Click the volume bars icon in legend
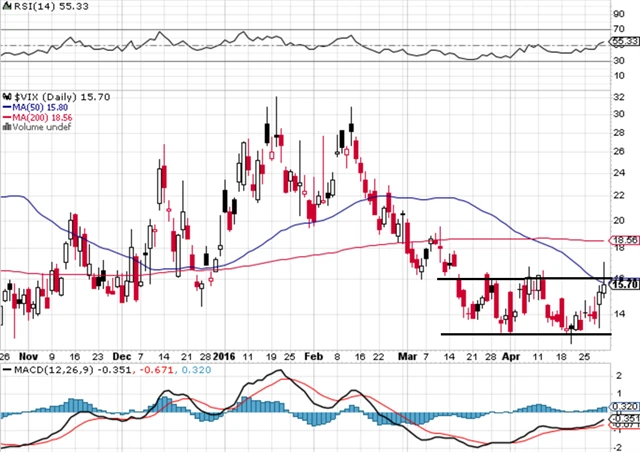640x452 pixels. [x=7, y=128]
